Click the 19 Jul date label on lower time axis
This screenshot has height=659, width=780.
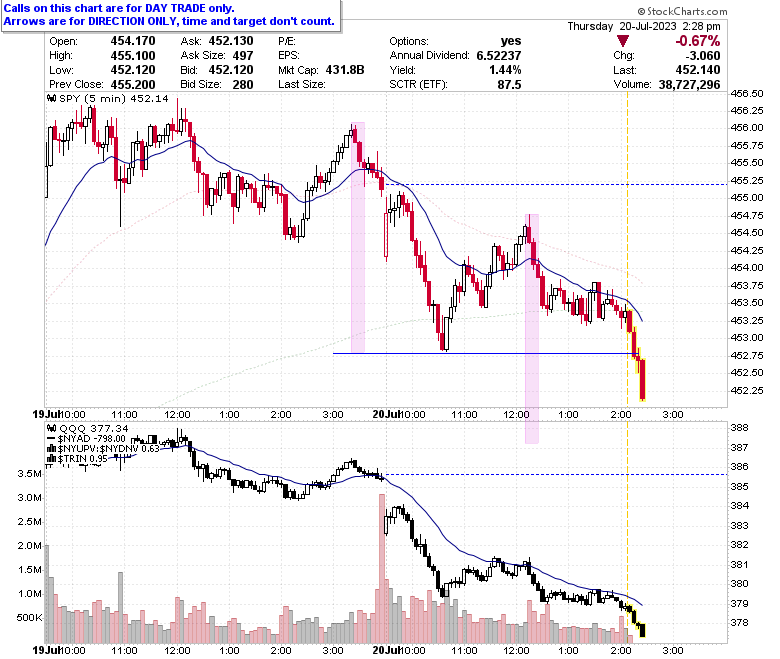46,650
